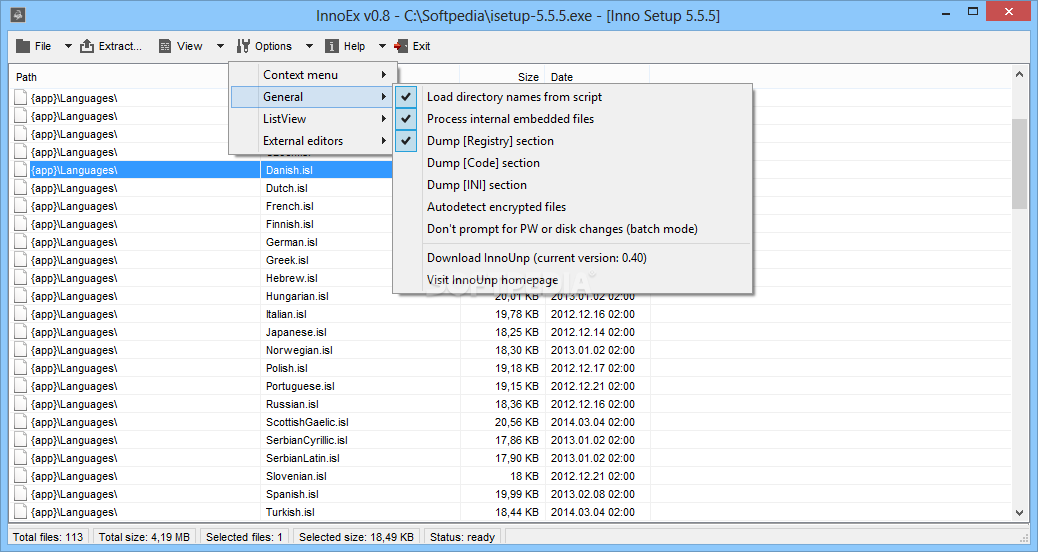Click file icon of the Norwegian.isl row

point(21,350)
